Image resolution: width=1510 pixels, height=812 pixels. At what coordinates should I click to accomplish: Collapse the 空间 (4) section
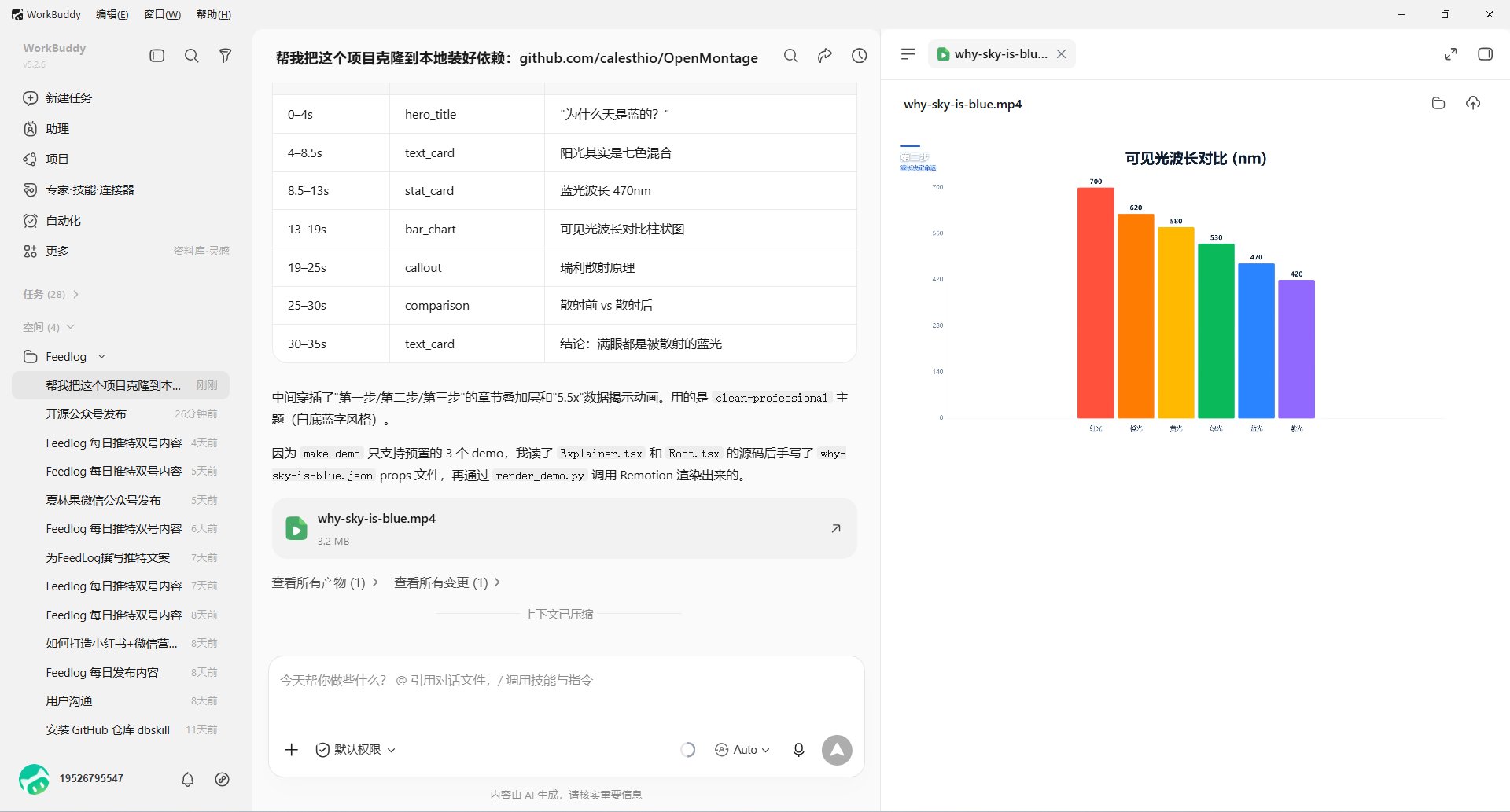click(49, 327)
